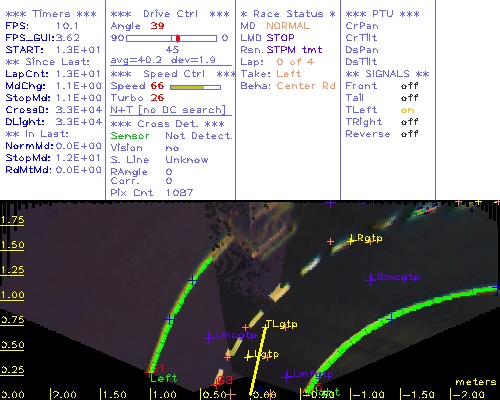The width and height of the screenshot is (500, 400).
Task: Click the yellow steering direction line
Action: point(258,362)
